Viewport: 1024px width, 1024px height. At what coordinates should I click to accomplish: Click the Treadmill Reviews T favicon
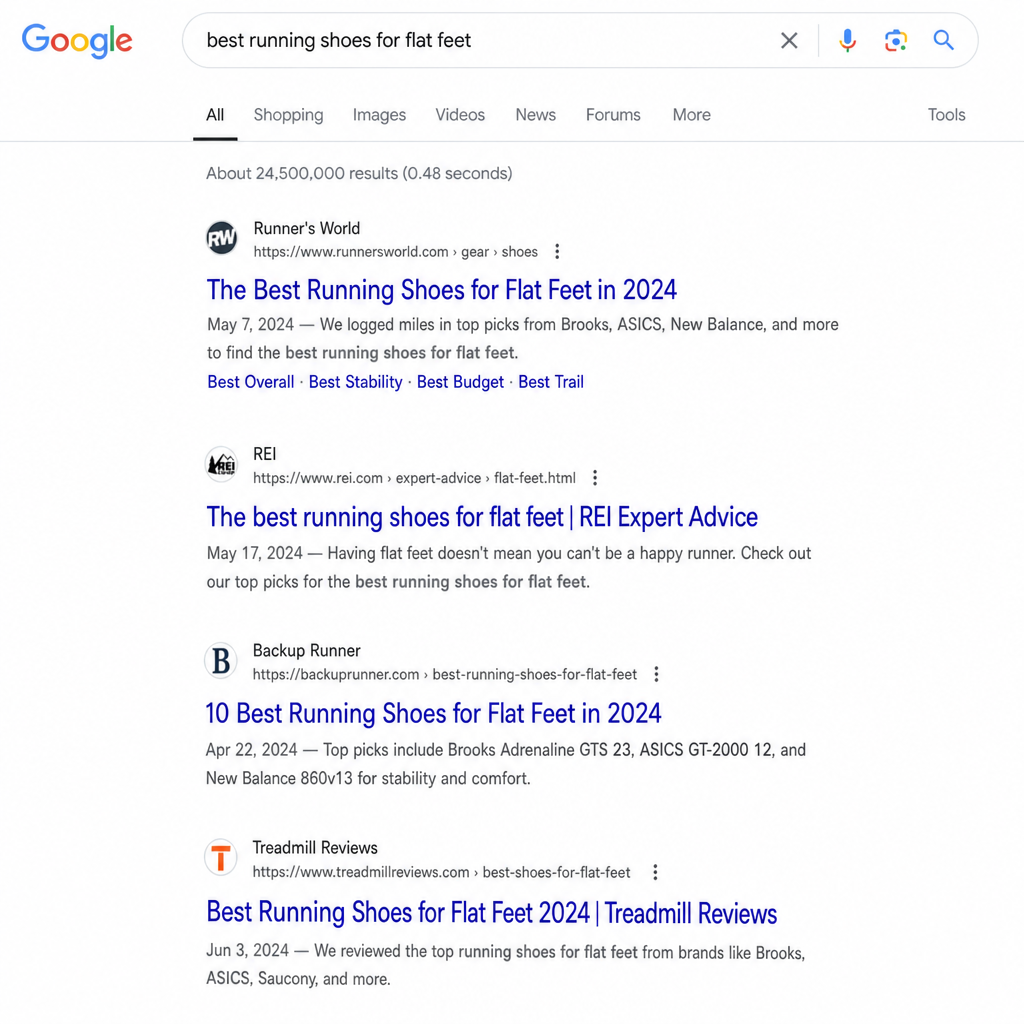(x=221, y=857)
